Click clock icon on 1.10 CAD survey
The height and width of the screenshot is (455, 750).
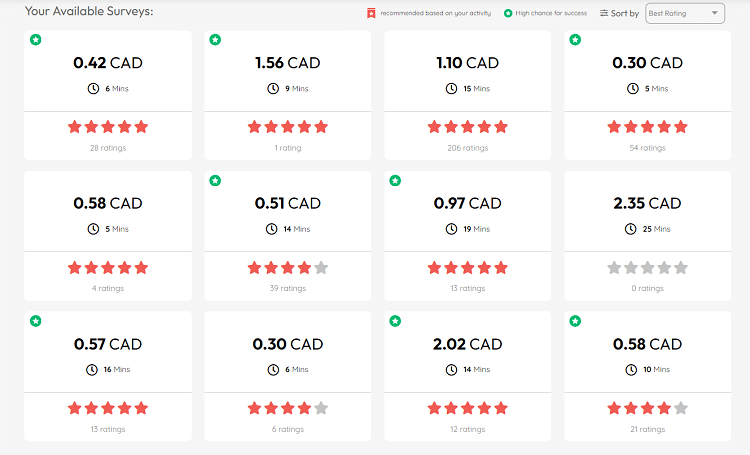coord(451,88)
